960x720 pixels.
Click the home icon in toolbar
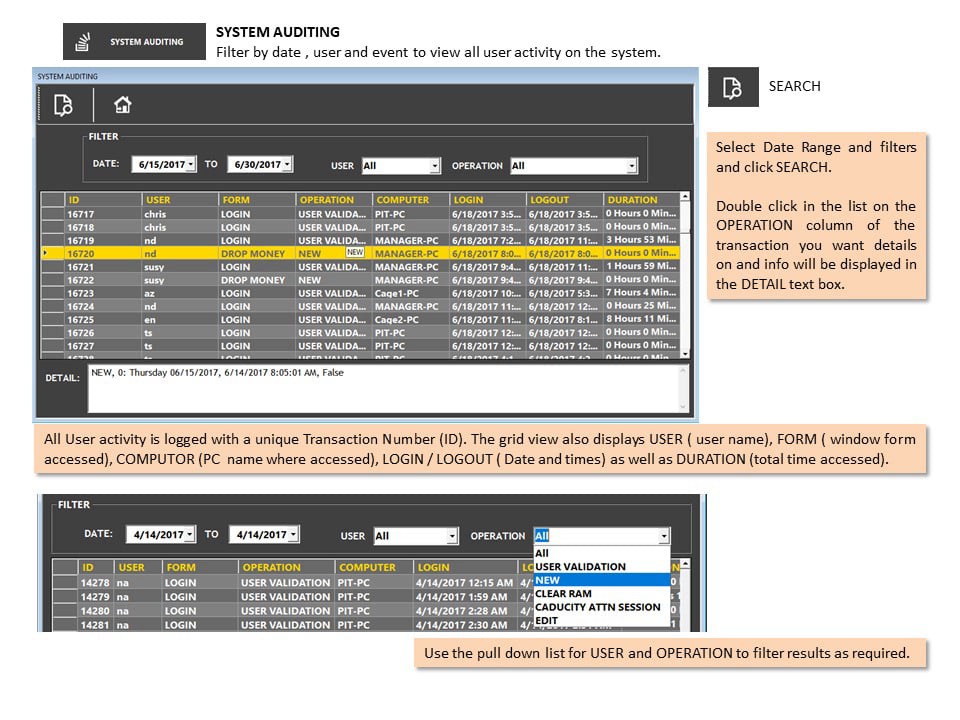tap(122, 105)
